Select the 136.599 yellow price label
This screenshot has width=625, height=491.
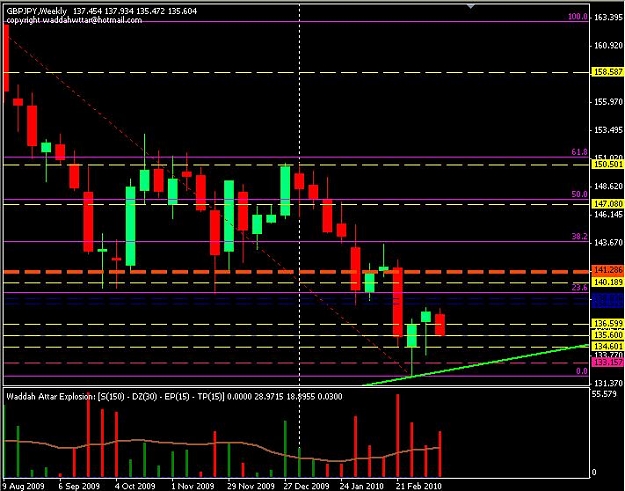608,323
